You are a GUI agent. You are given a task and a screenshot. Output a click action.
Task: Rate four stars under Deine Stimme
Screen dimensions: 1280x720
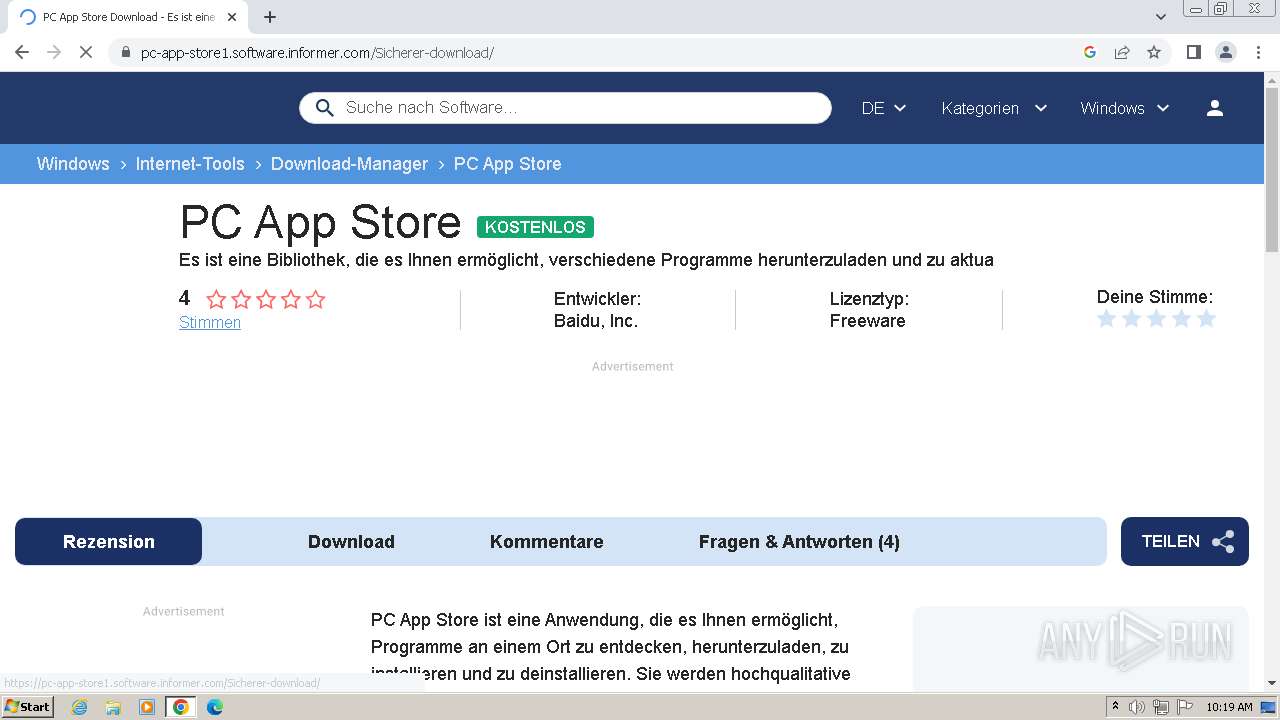pyautogui.click(x=1181, y=319)
